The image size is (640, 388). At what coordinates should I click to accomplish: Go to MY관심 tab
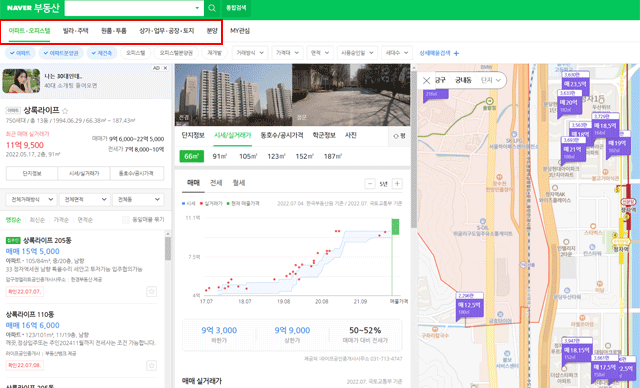click(x=240, y=31)
